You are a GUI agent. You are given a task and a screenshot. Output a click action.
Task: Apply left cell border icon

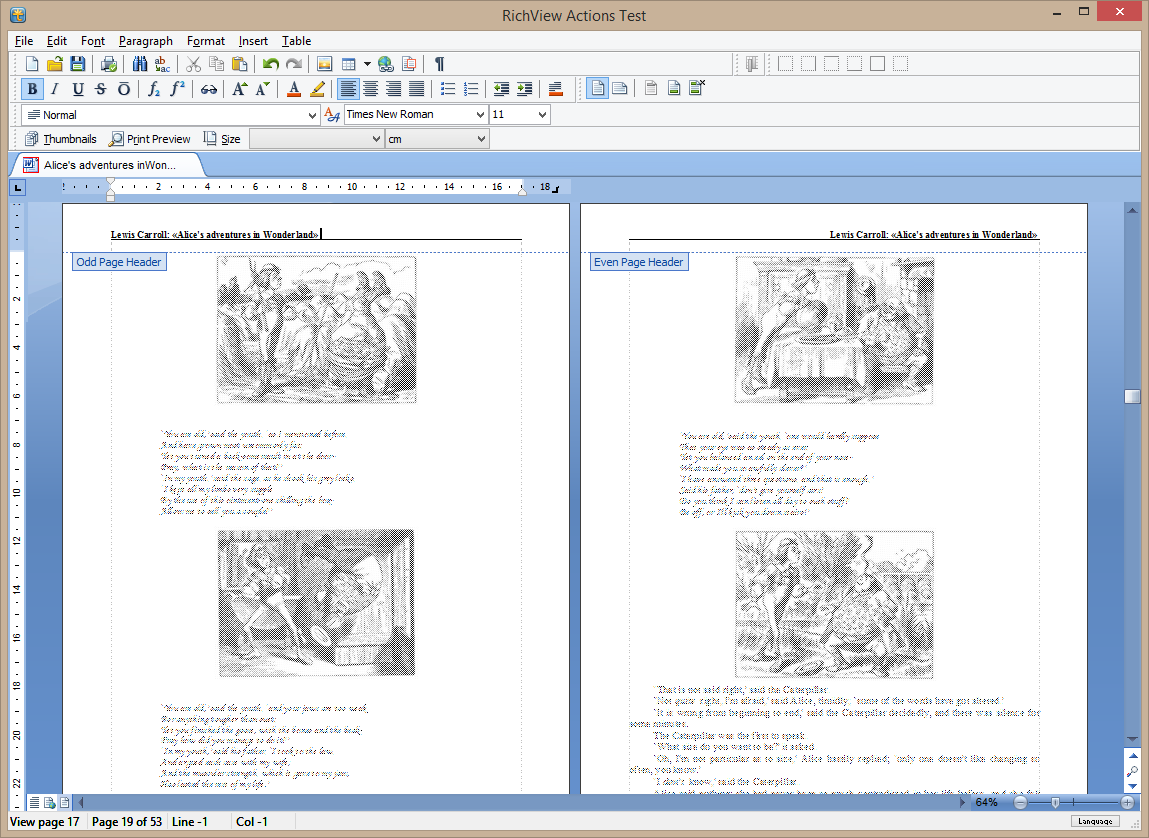(x=786, y=64)
